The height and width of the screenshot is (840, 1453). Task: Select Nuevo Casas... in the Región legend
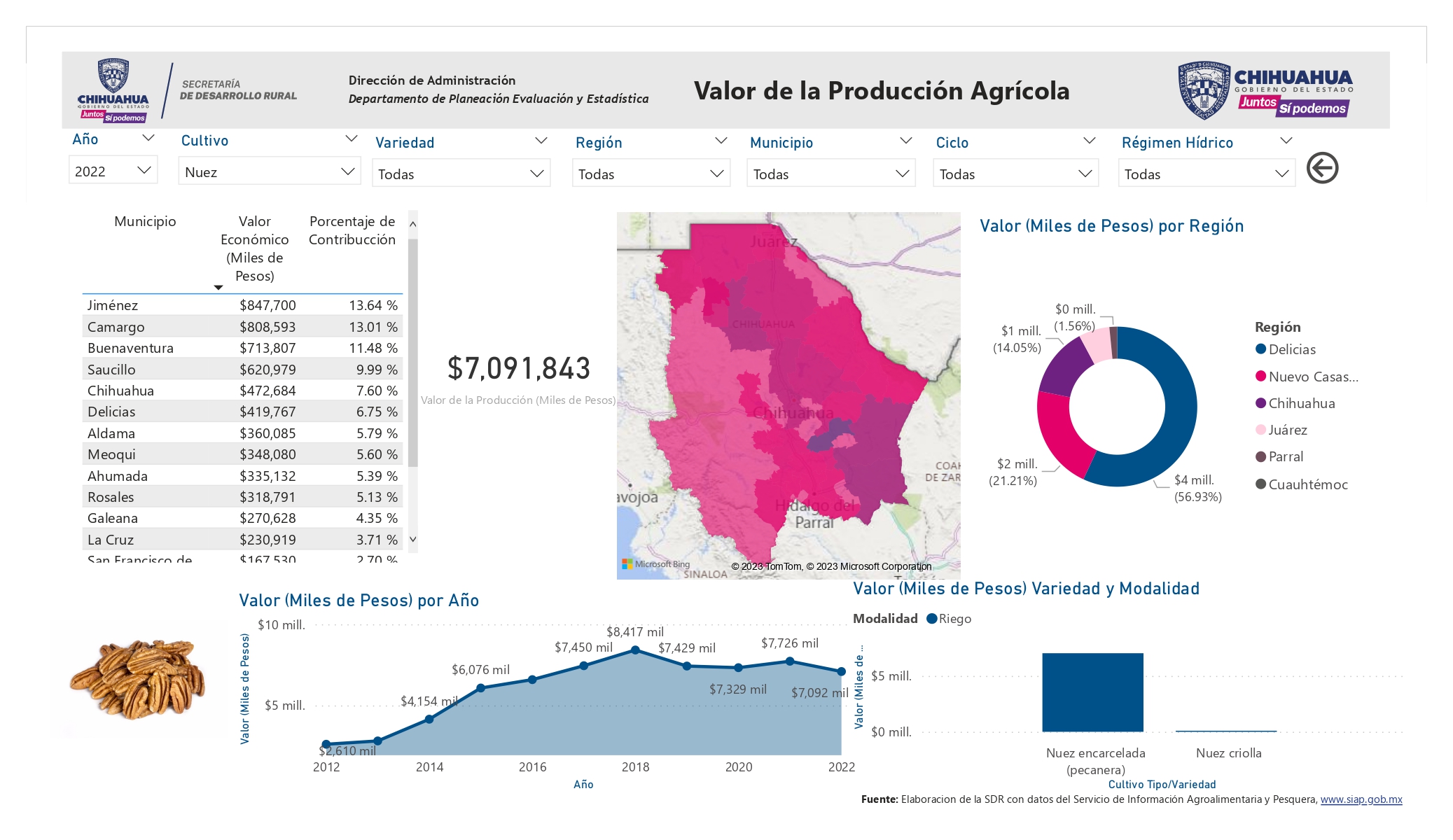1307,377
